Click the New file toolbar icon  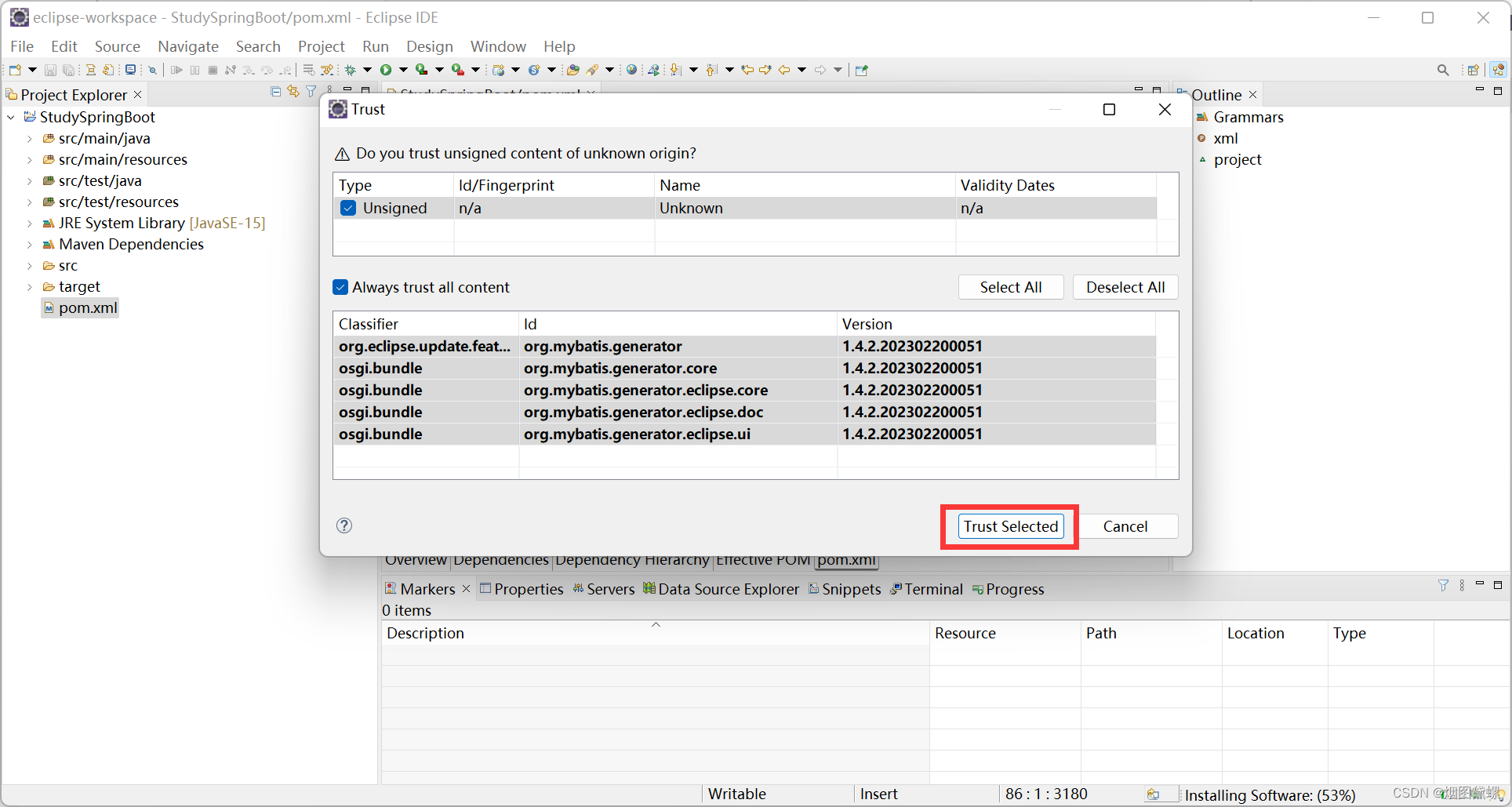15,70
